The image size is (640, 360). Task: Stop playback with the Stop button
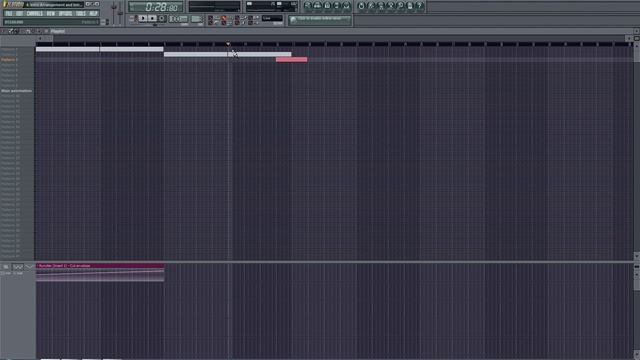click(152, 18)
